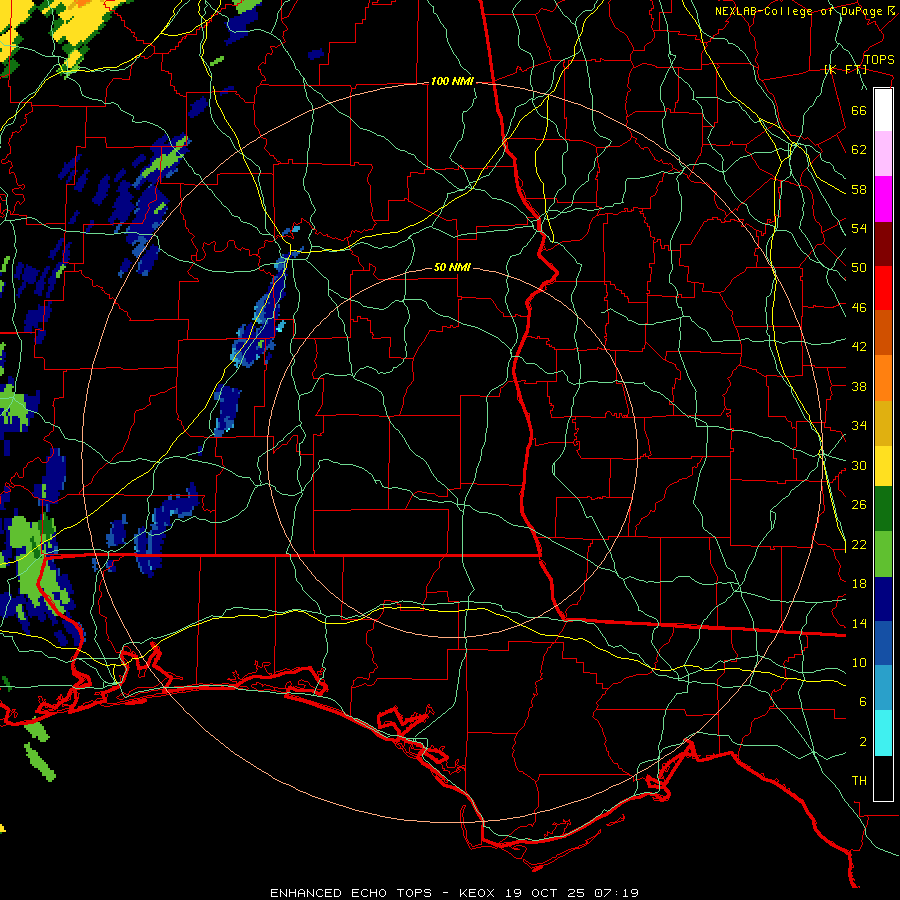
Task: Click the yellow legend swatch
Action: [883, 465]
